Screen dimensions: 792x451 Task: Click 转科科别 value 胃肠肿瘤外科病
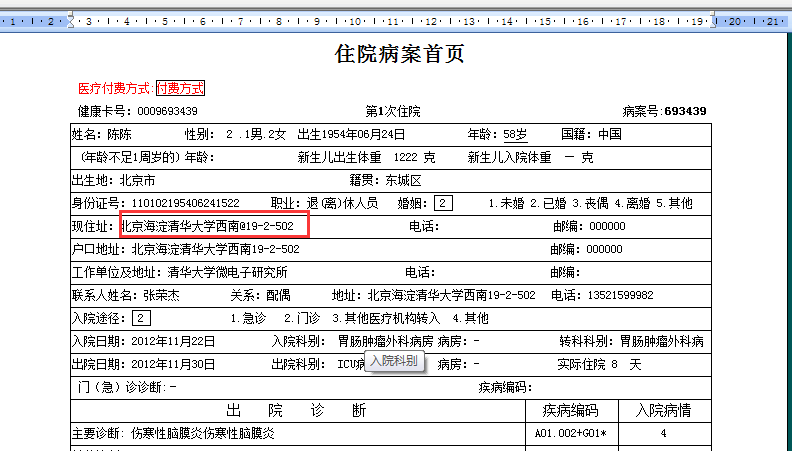[x=661, y=341]
